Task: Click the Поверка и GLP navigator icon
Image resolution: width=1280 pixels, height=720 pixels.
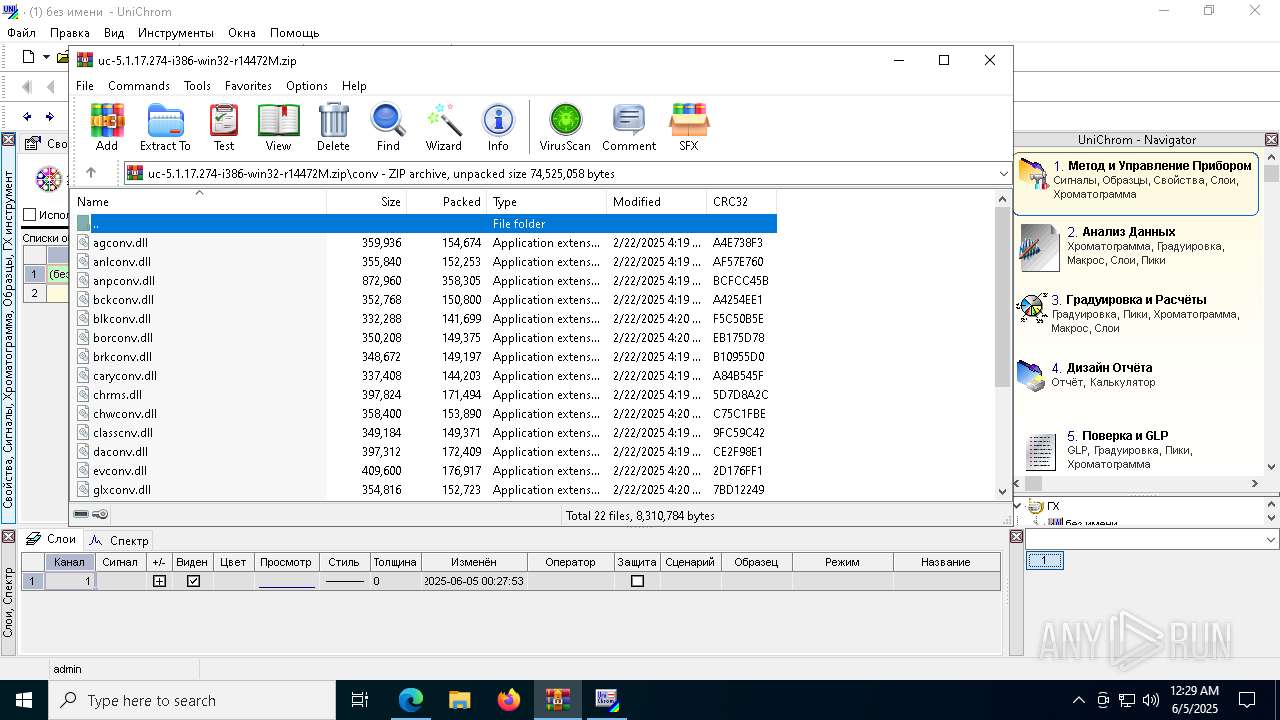Action: 1041,451
